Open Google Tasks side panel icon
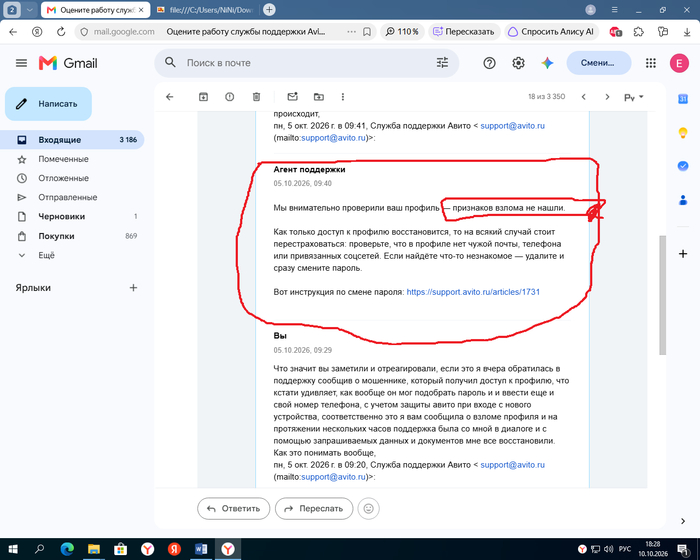 [683, 166]
